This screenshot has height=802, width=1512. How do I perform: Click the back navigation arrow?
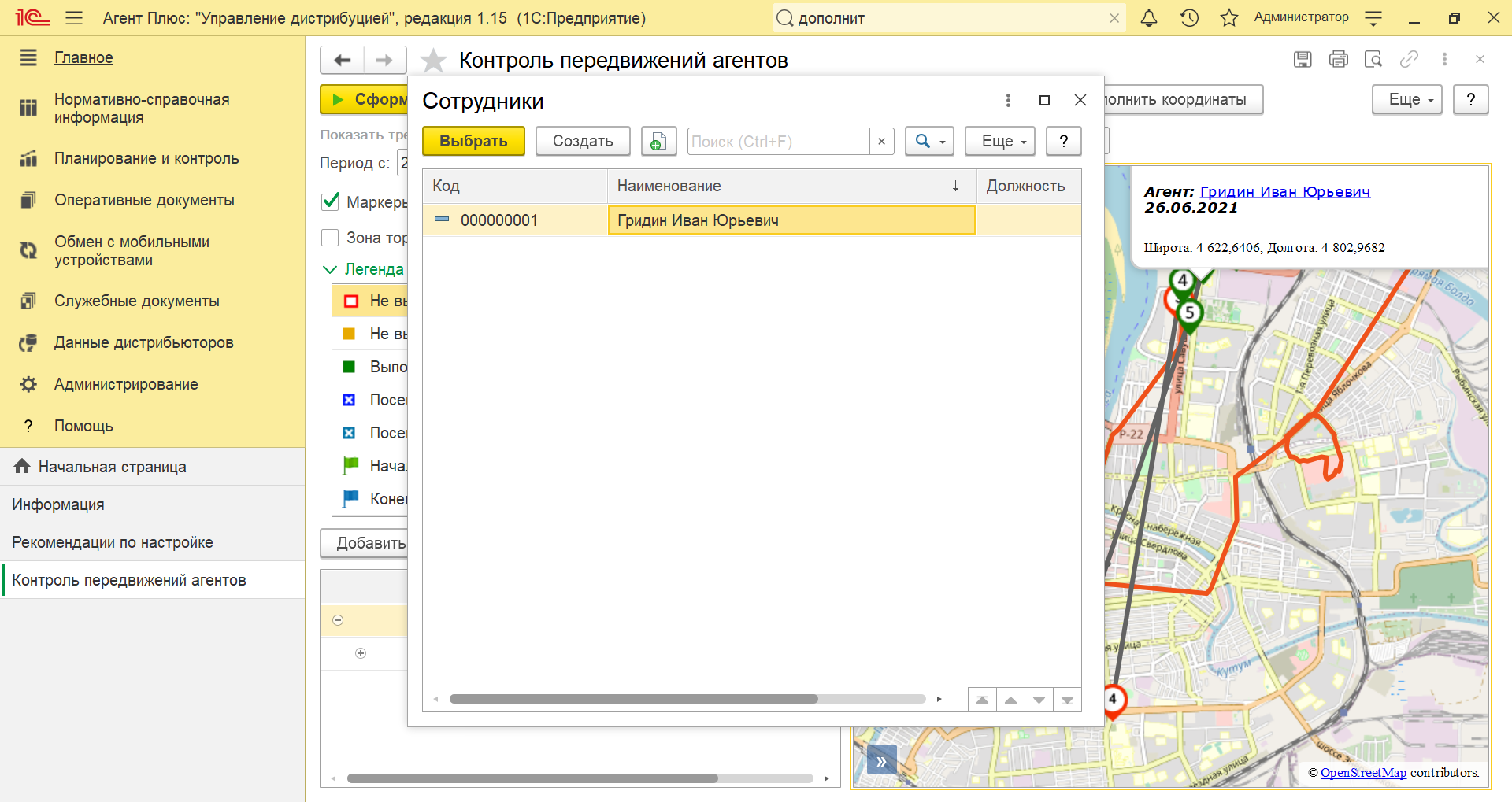coord(342,60)
